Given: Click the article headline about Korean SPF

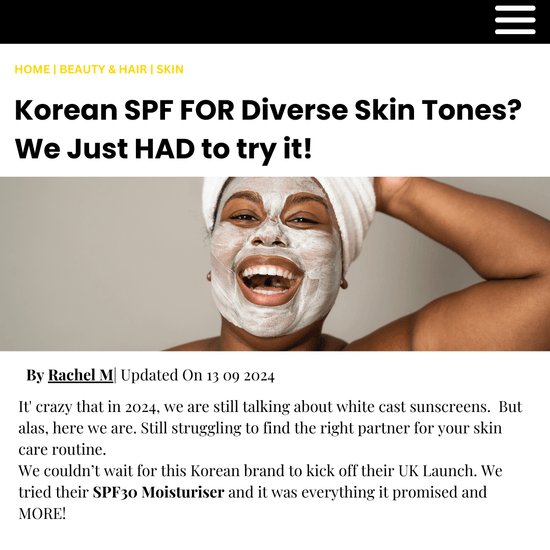Looking at the screenshot, I should 268,129.
